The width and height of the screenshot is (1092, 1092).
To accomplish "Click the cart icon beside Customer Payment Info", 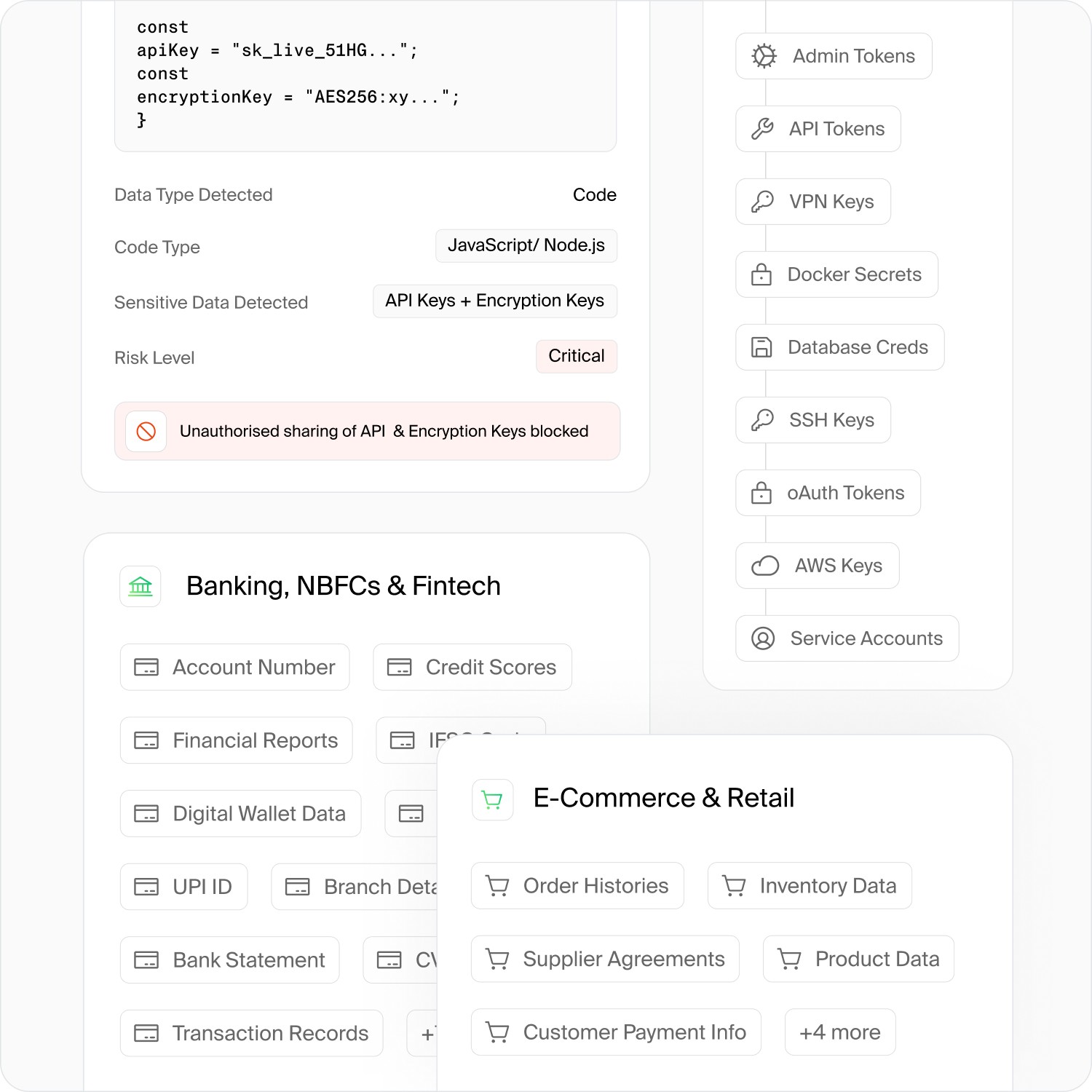I will point(497,1032).
